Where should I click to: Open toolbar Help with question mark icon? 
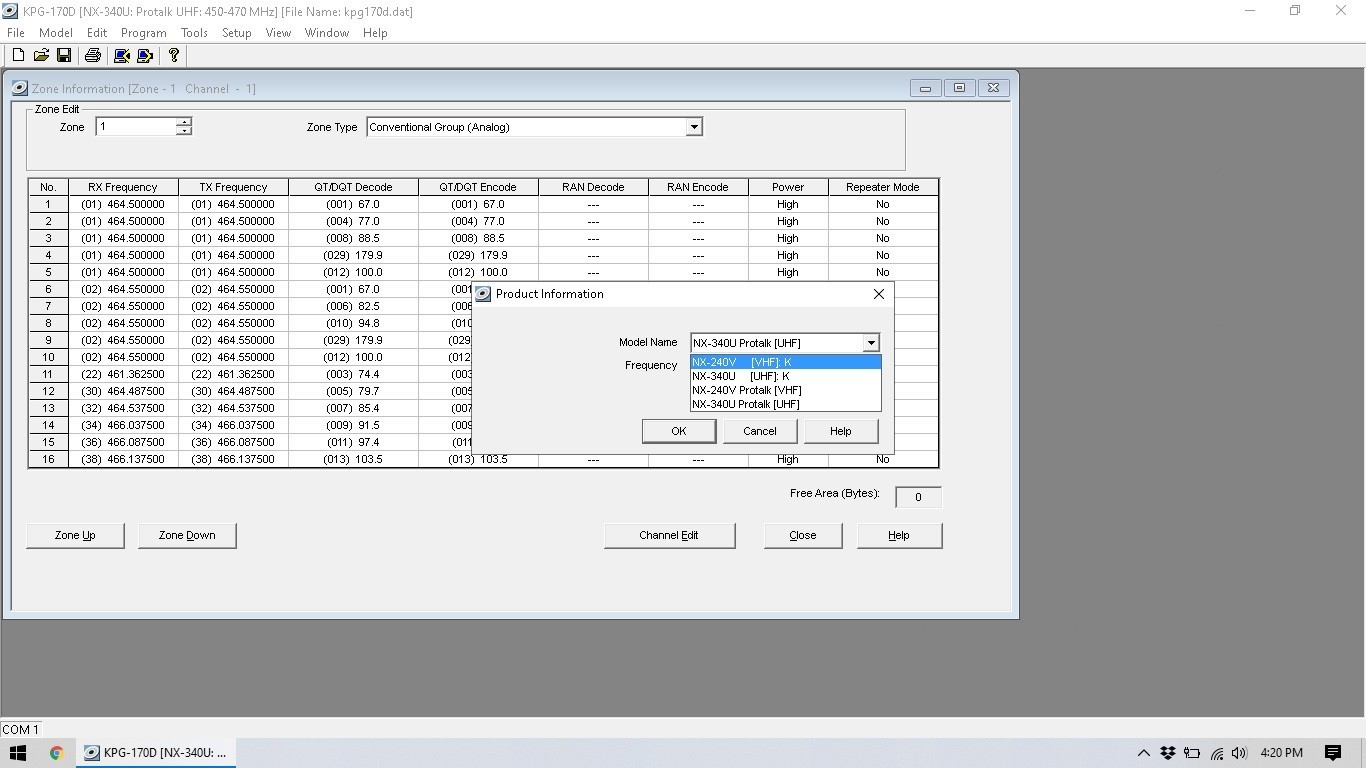coord(172,55)
